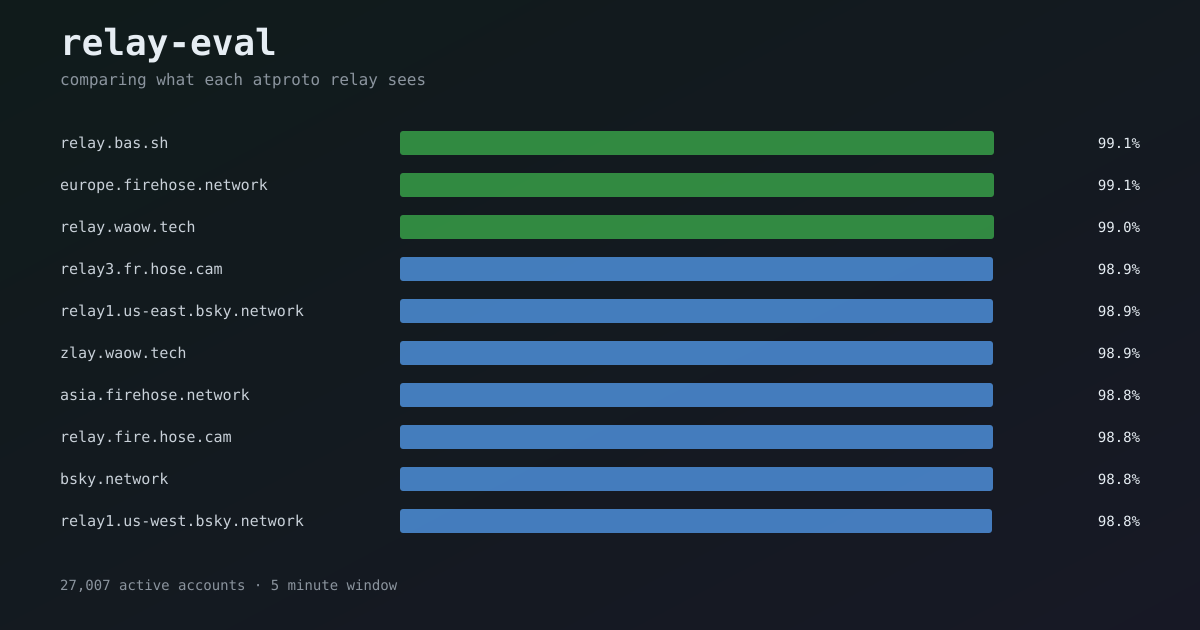Select the relay.waow.tech relay label
1200x630 pixels.
click(128, 227)
